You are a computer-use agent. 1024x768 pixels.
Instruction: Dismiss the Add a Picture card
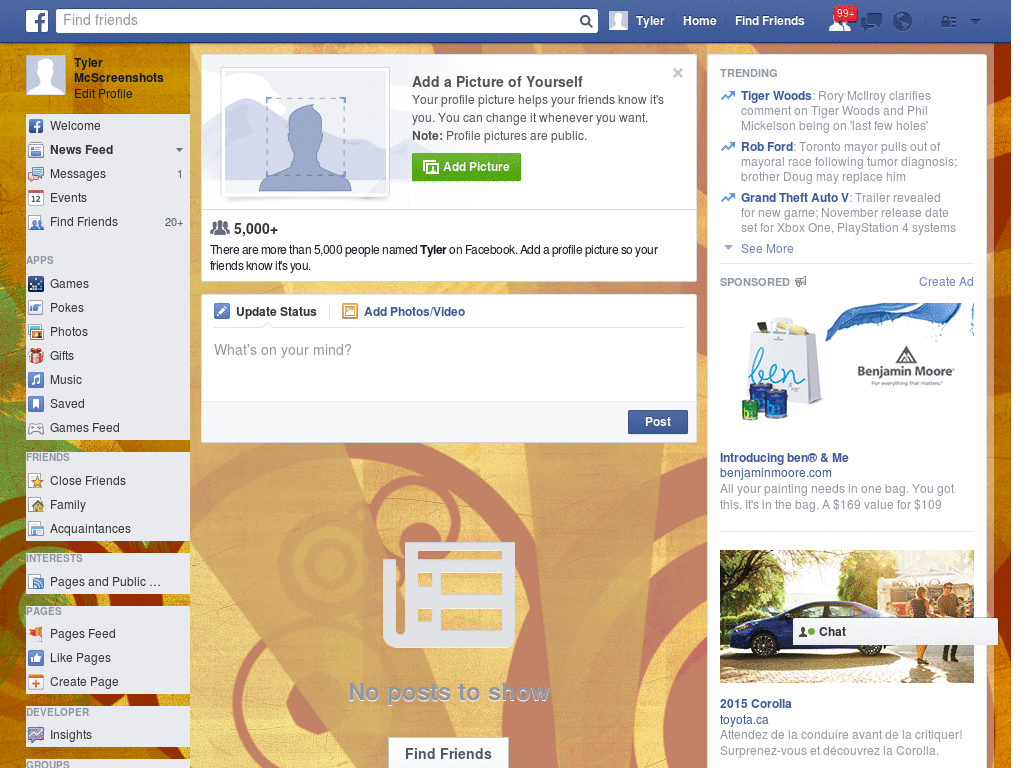click(x=678, y=73)
